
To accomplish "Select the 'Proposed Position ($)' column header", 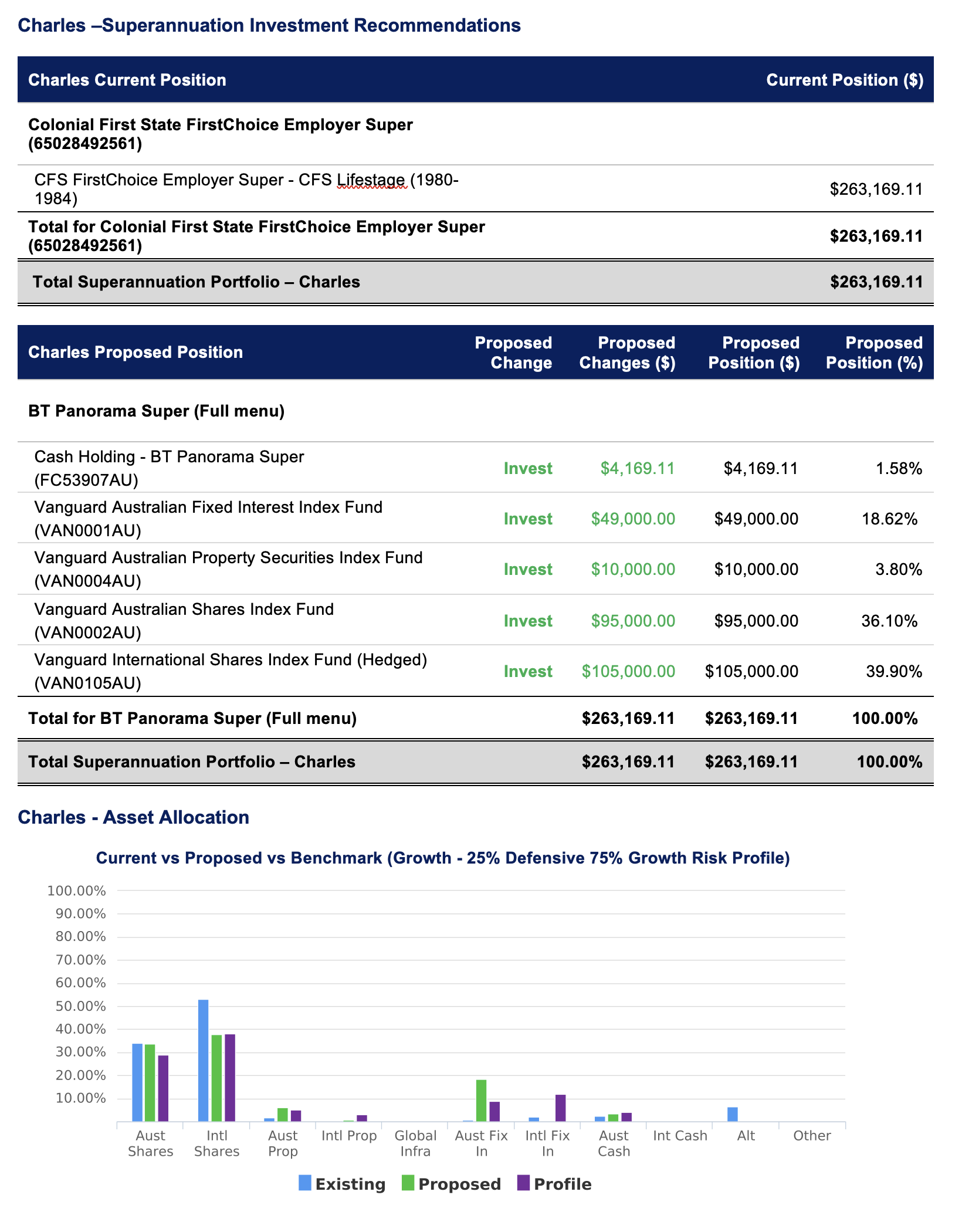I will point(754,353).
